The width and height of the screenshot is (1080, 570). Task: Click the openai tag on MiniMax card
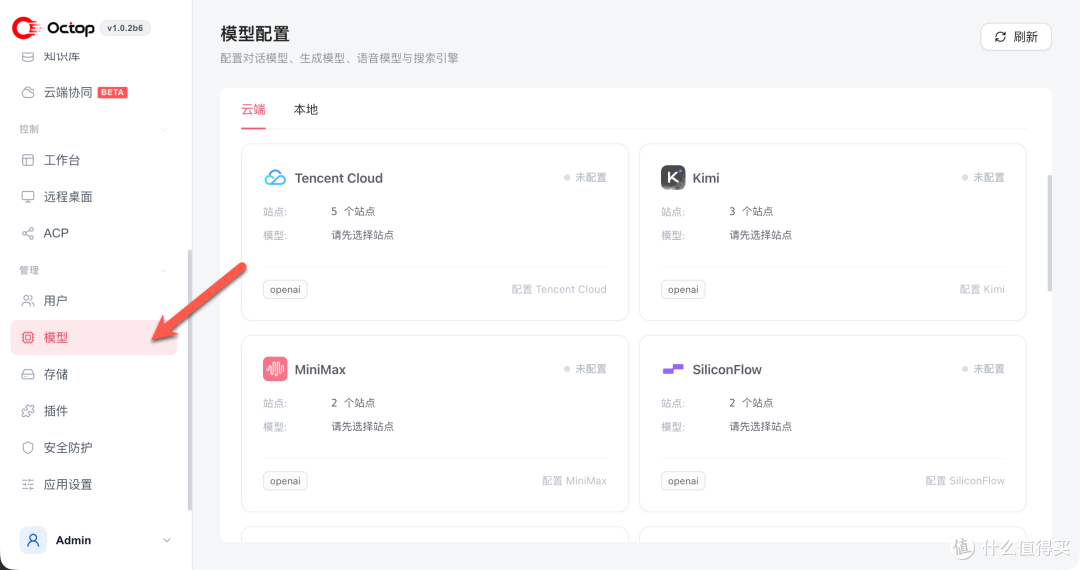[285, 481]
